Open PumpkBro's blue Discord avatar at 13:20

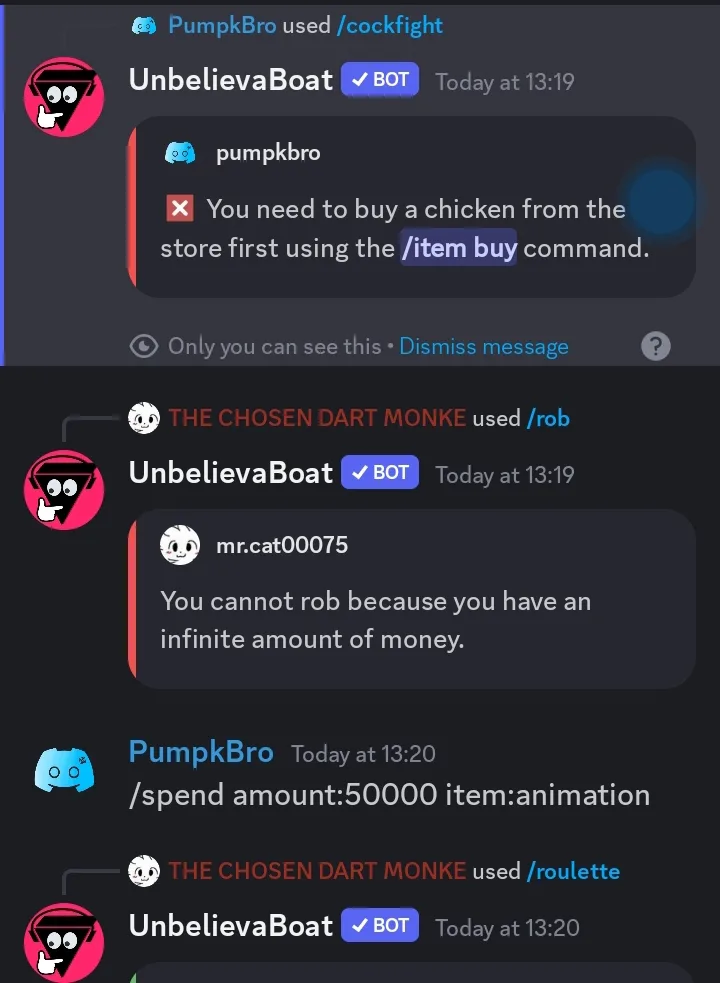pyautogui.click(x=64, y=770)
